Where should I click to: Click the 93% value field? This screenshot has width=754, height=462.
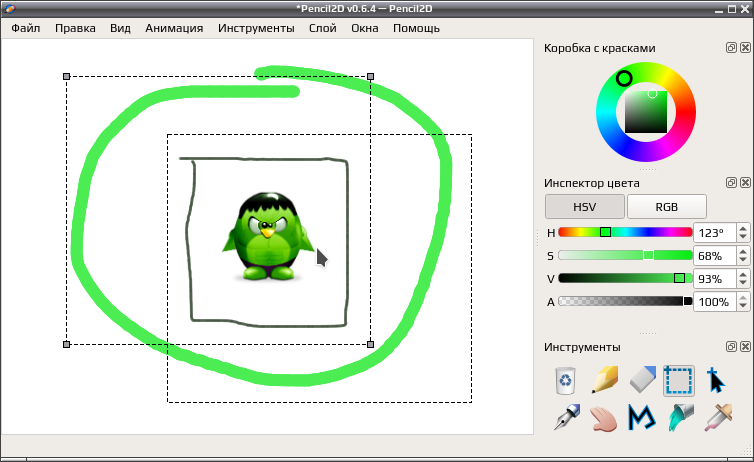(x=715, y=279)
